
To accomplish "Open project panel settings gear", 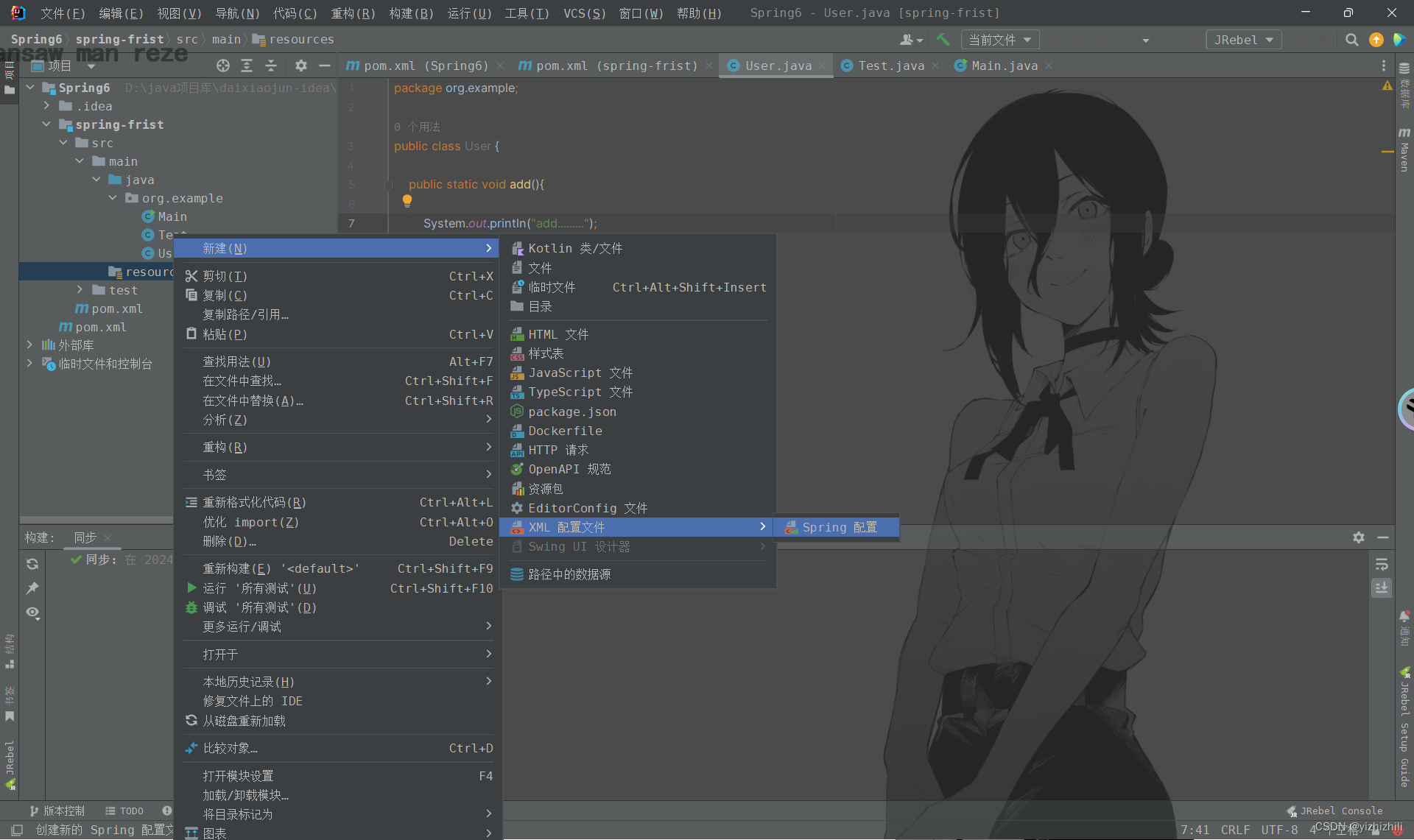I will click(x=301, y=66).
